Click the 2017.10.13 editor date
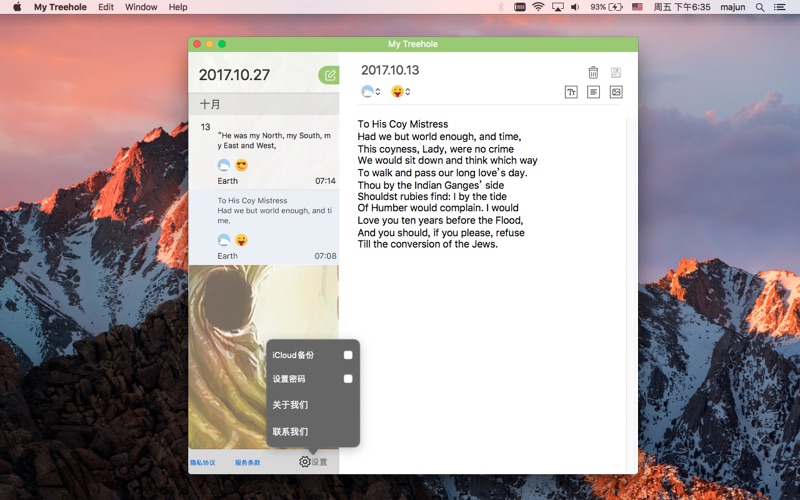This screenshot has height=500, width=800. (390, 70)
